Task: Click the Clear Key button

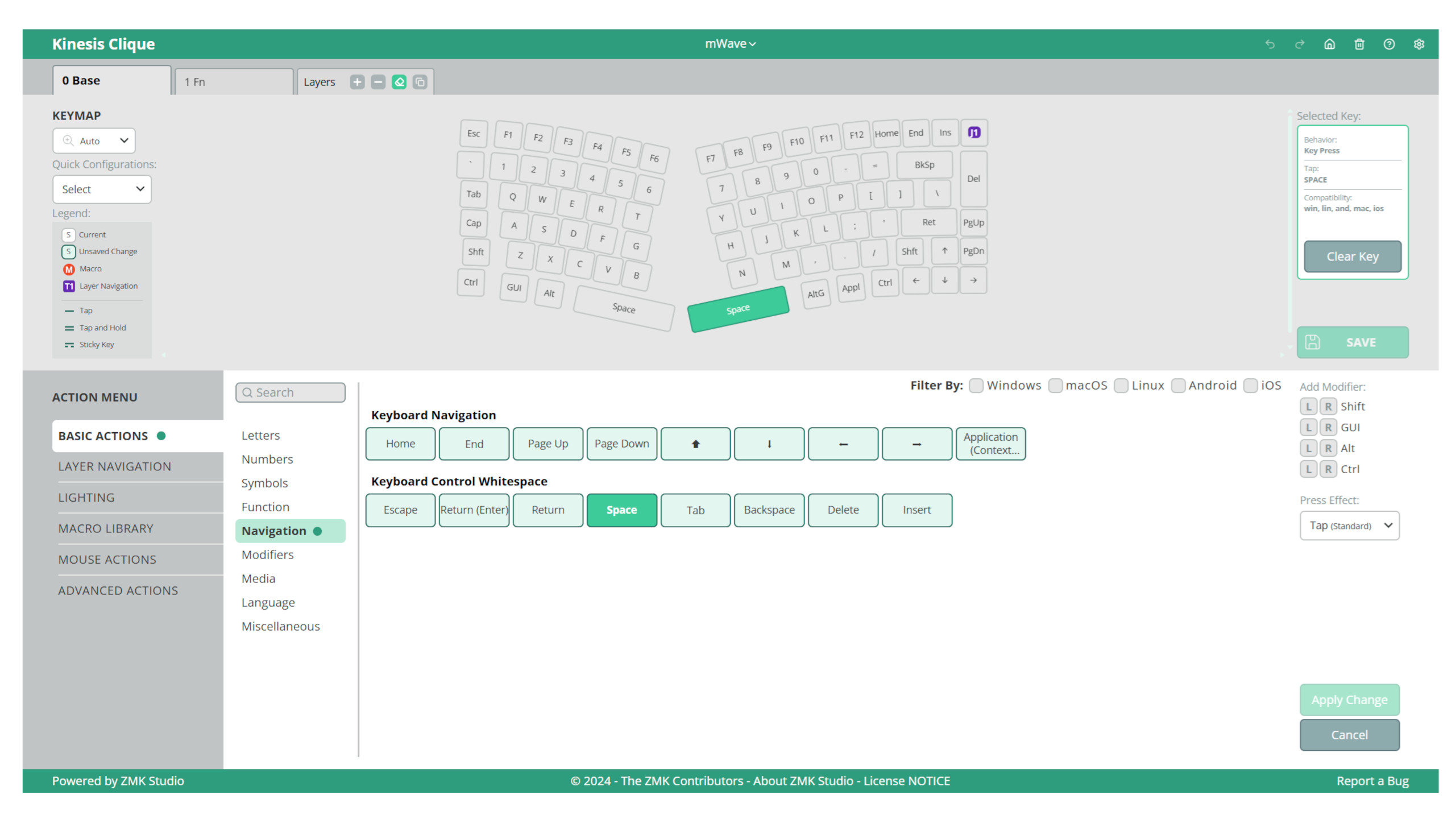Action: point(1352,257)
